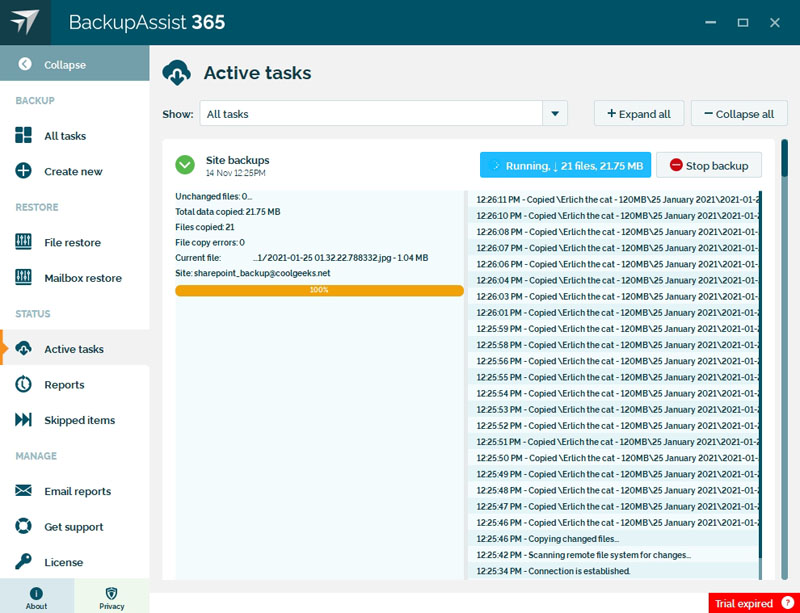The image size is (800, 613).
Task: Select the 12:25:46 PM Copying changed files entry
Action: [613, 538]
